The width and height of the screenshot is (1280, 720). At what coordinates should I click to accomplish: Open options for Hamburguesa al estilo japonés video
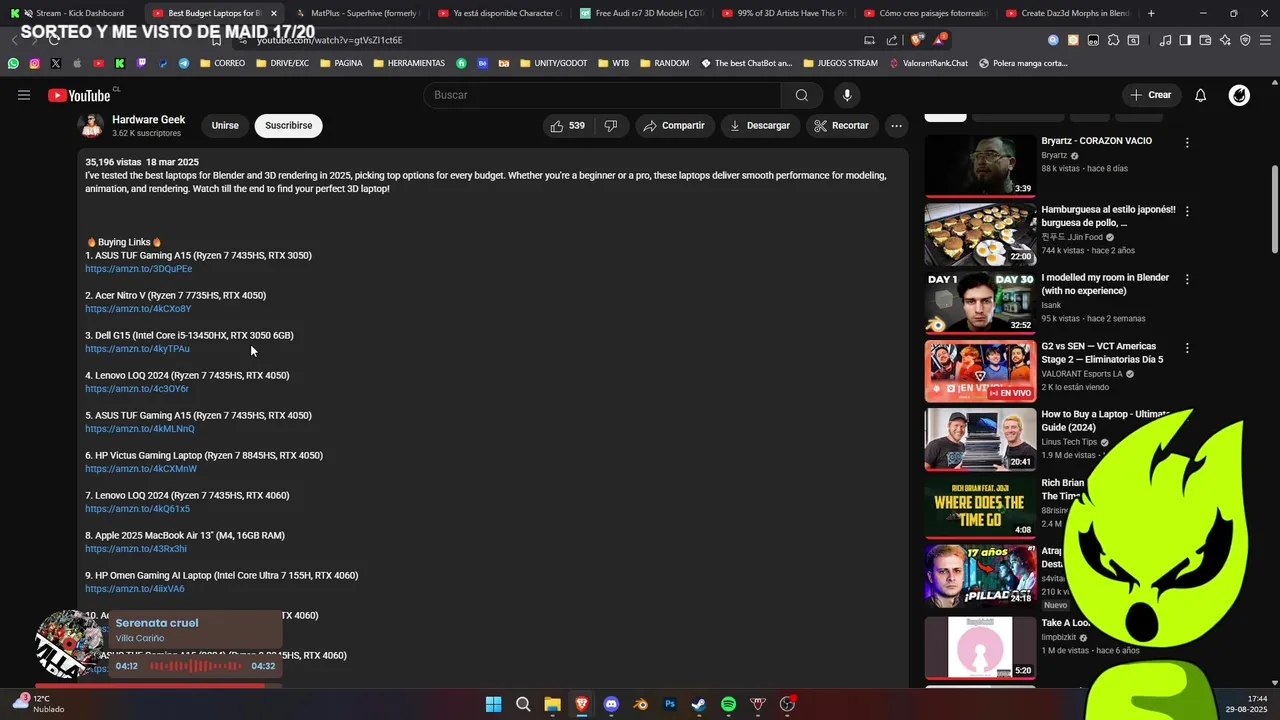(1187, 211)
